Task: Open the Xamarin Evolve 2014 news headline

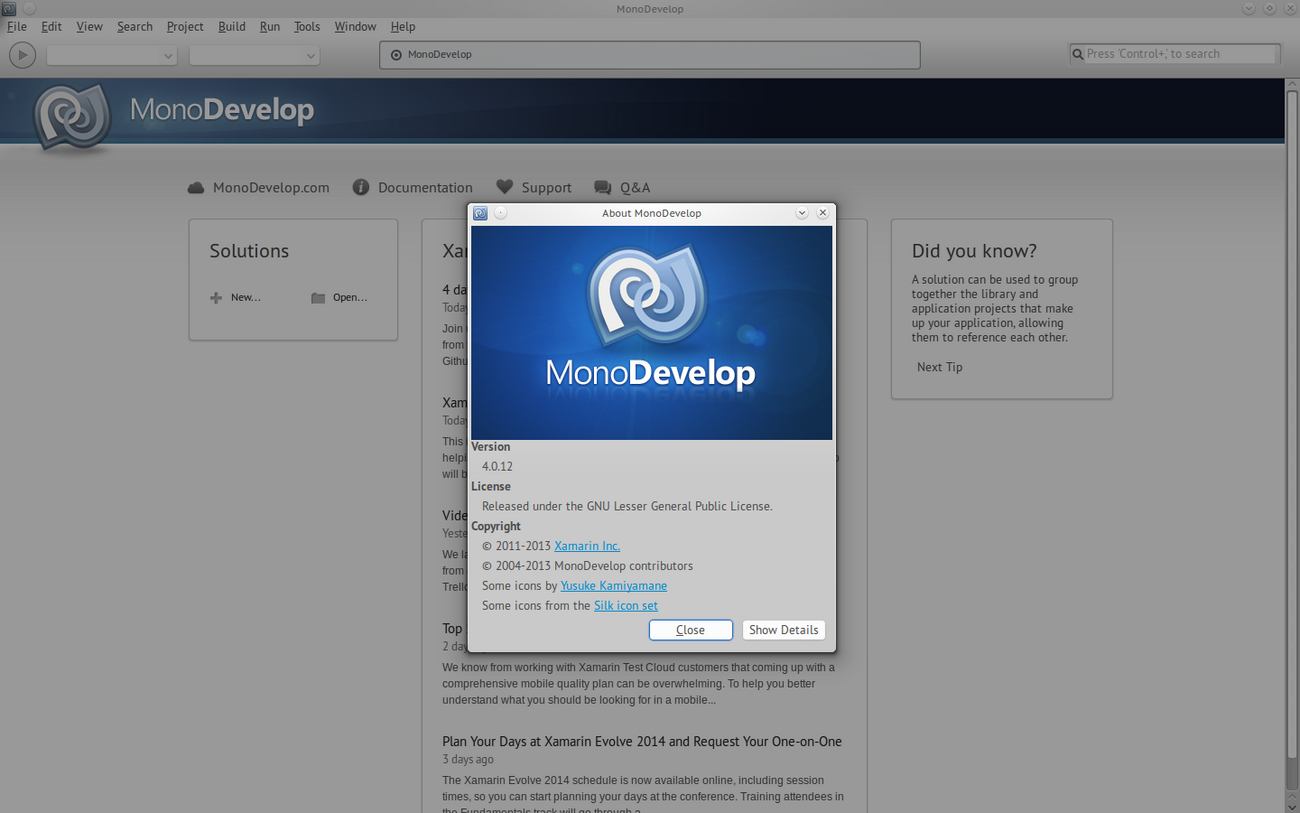Action: click(x=642, y=742)
